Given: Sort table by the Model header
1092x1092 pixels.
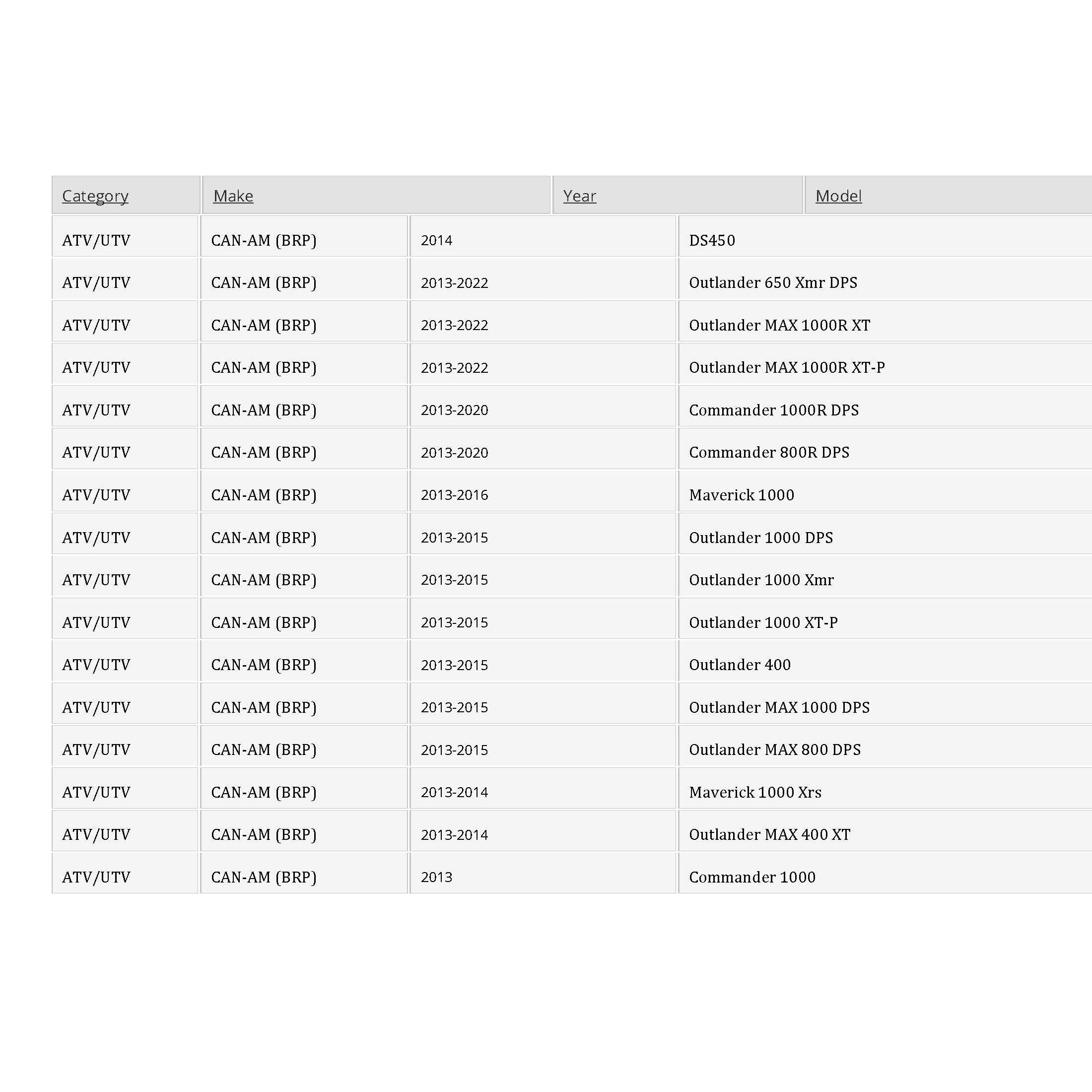Looking at the screenshot, I should [838, 196].
